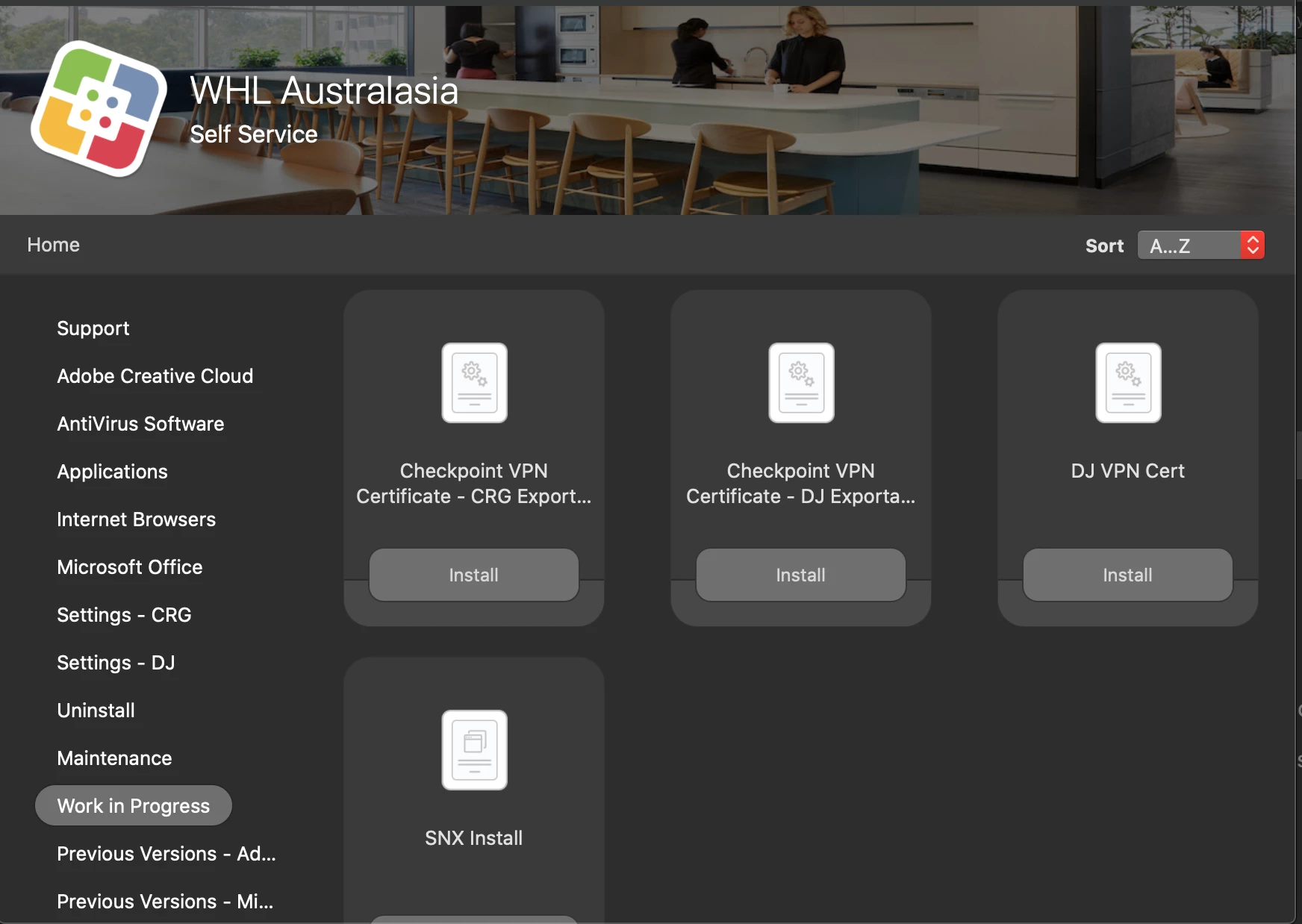Click the DJ VPN Cert policy icon
1302x924 pixels.
click(x=1128, y=383)
